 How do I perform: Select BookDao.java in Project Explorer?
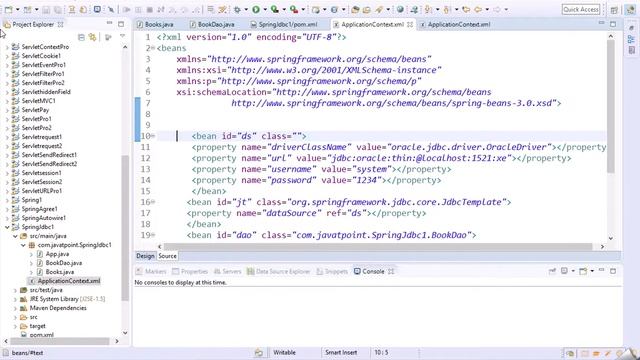click(x=63, y=263)
